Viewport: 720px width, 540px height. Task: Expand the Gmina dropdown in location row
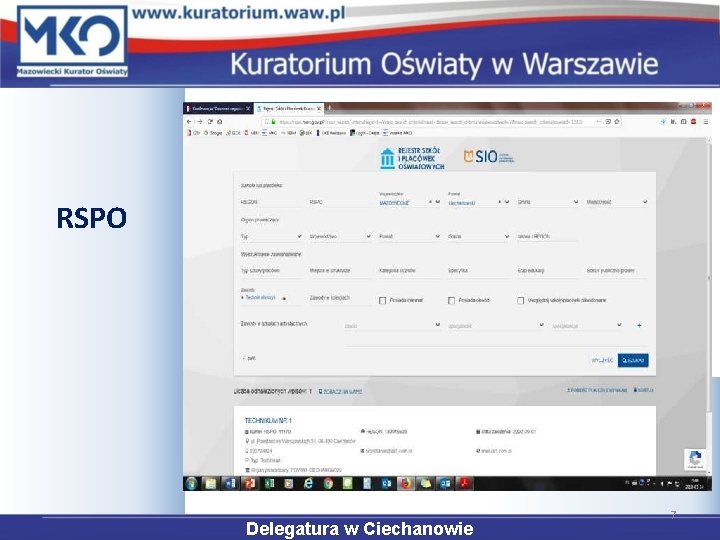(547, 202)
